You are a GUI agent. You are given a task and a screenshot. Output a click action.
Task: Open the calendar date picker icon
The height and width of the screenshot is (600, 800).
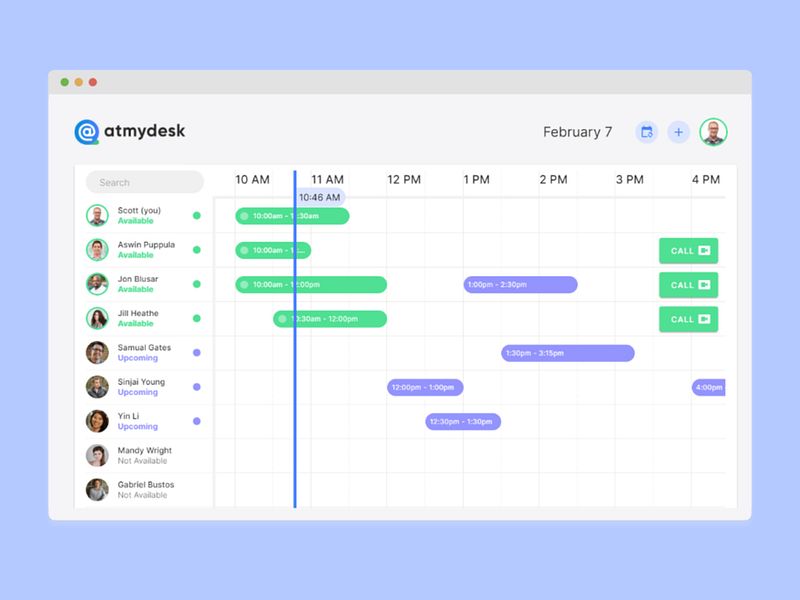pos(646,132)
